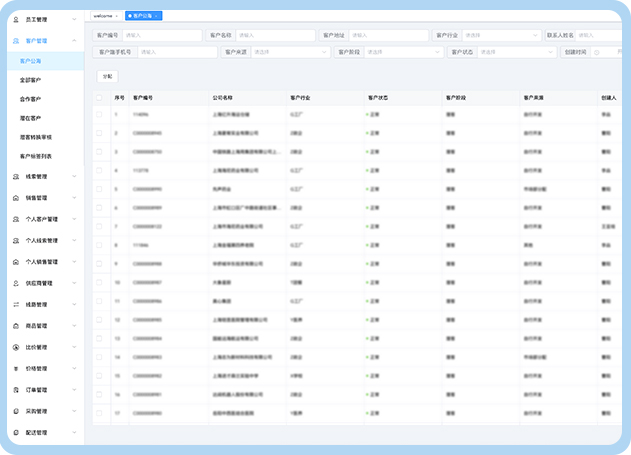Click the 比价管理 icon in sidebar
This screenshot has height=455, width=631.
(16, 347)
